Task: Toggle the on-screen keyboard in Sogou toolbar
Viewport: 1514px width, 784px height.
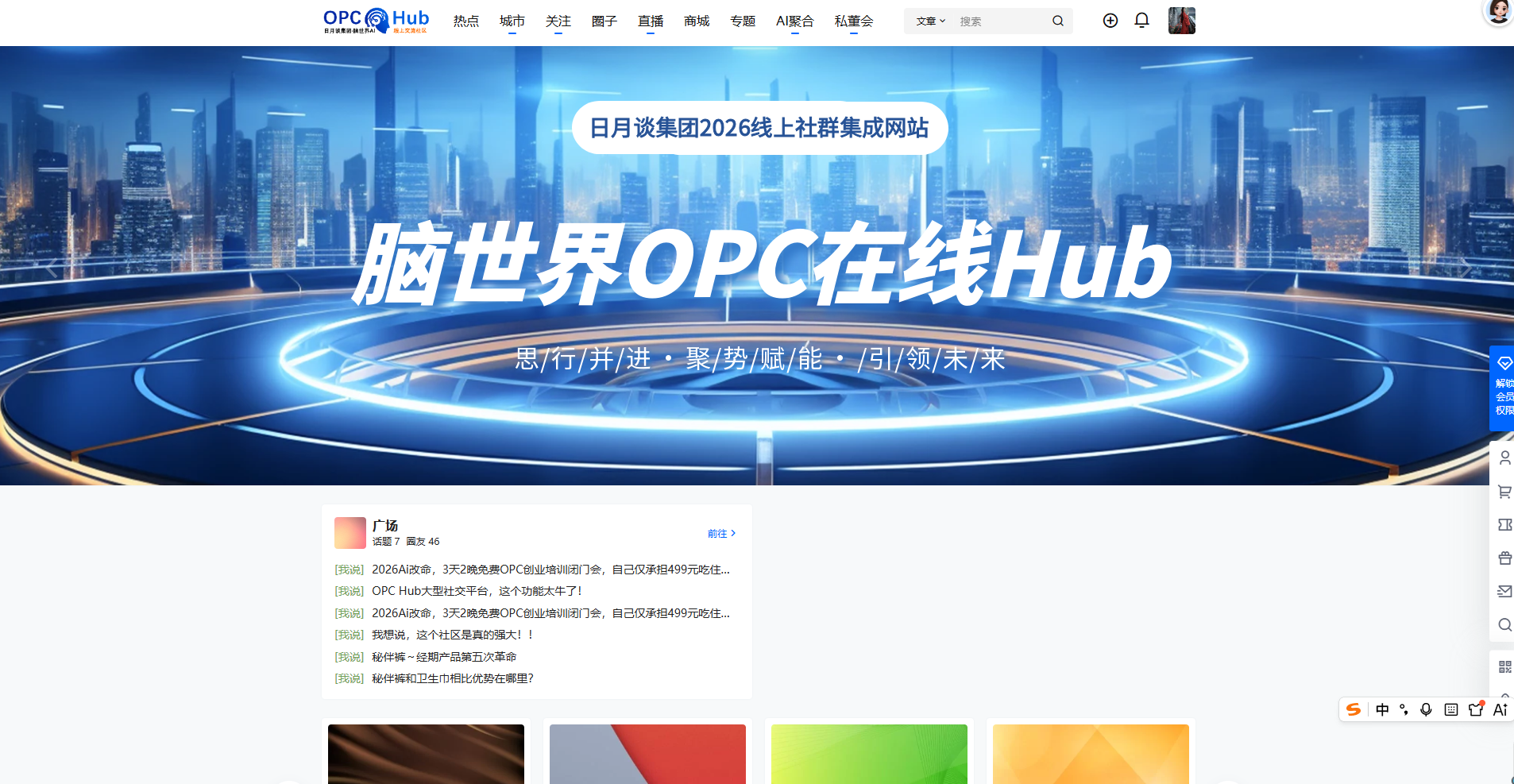Action: pyautogui.click(x=1451, y=709)
